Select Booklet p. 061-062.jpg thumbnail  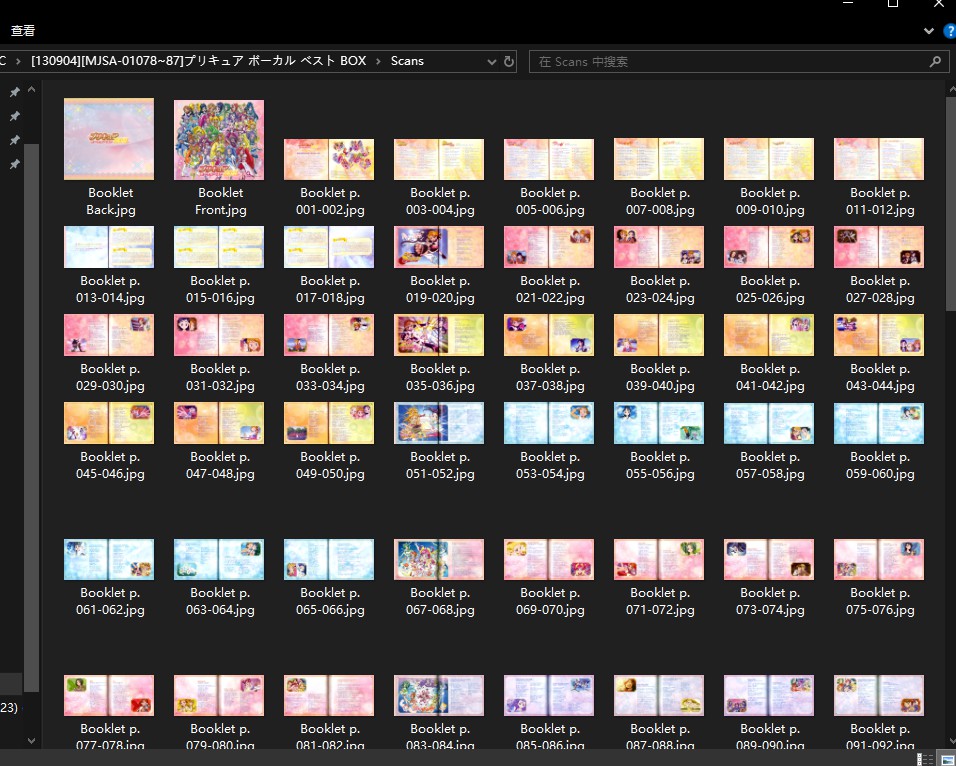(x=109, y=559)
